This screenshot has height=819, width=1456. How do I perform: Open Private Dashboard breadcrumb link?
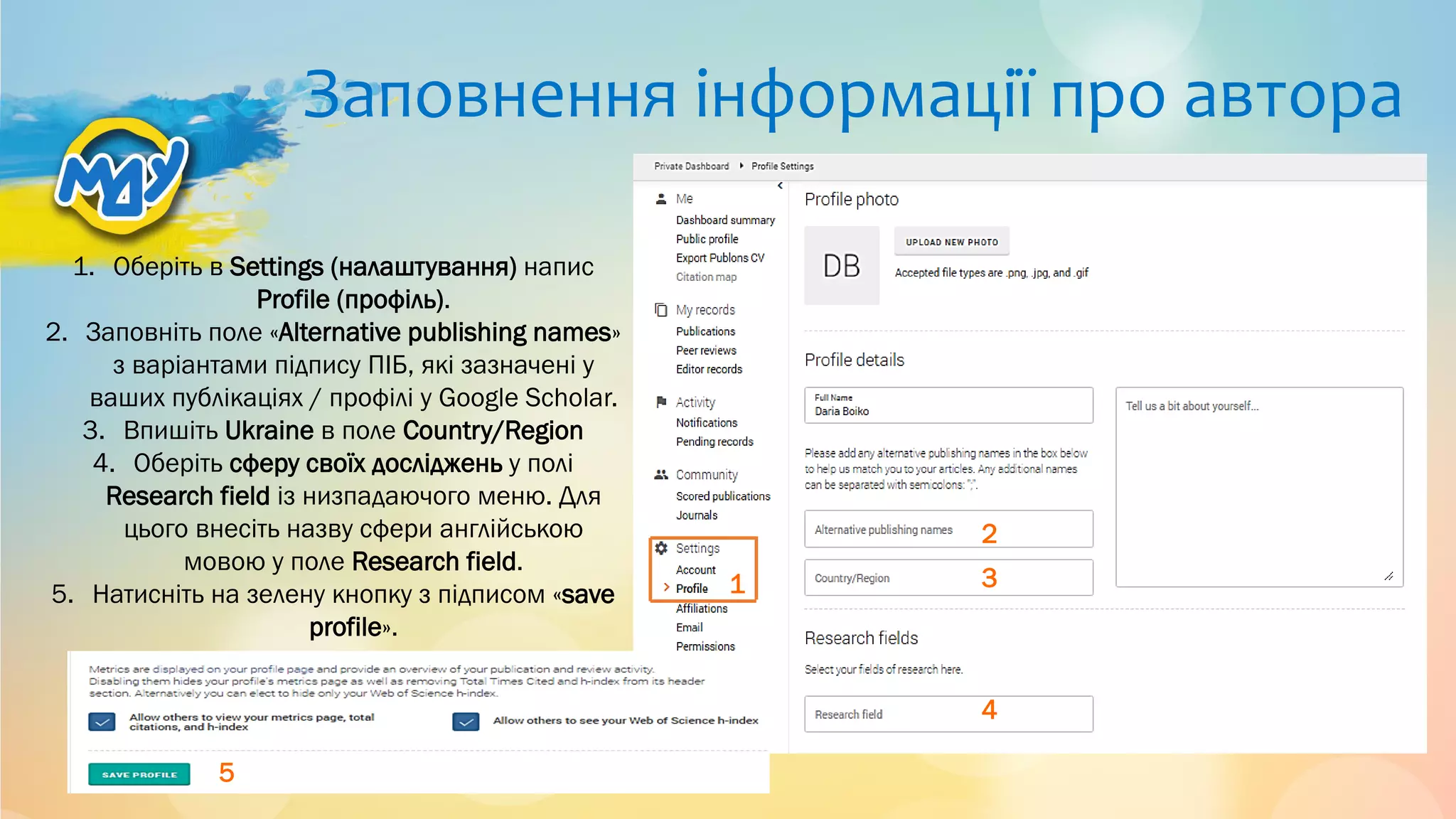692,166
